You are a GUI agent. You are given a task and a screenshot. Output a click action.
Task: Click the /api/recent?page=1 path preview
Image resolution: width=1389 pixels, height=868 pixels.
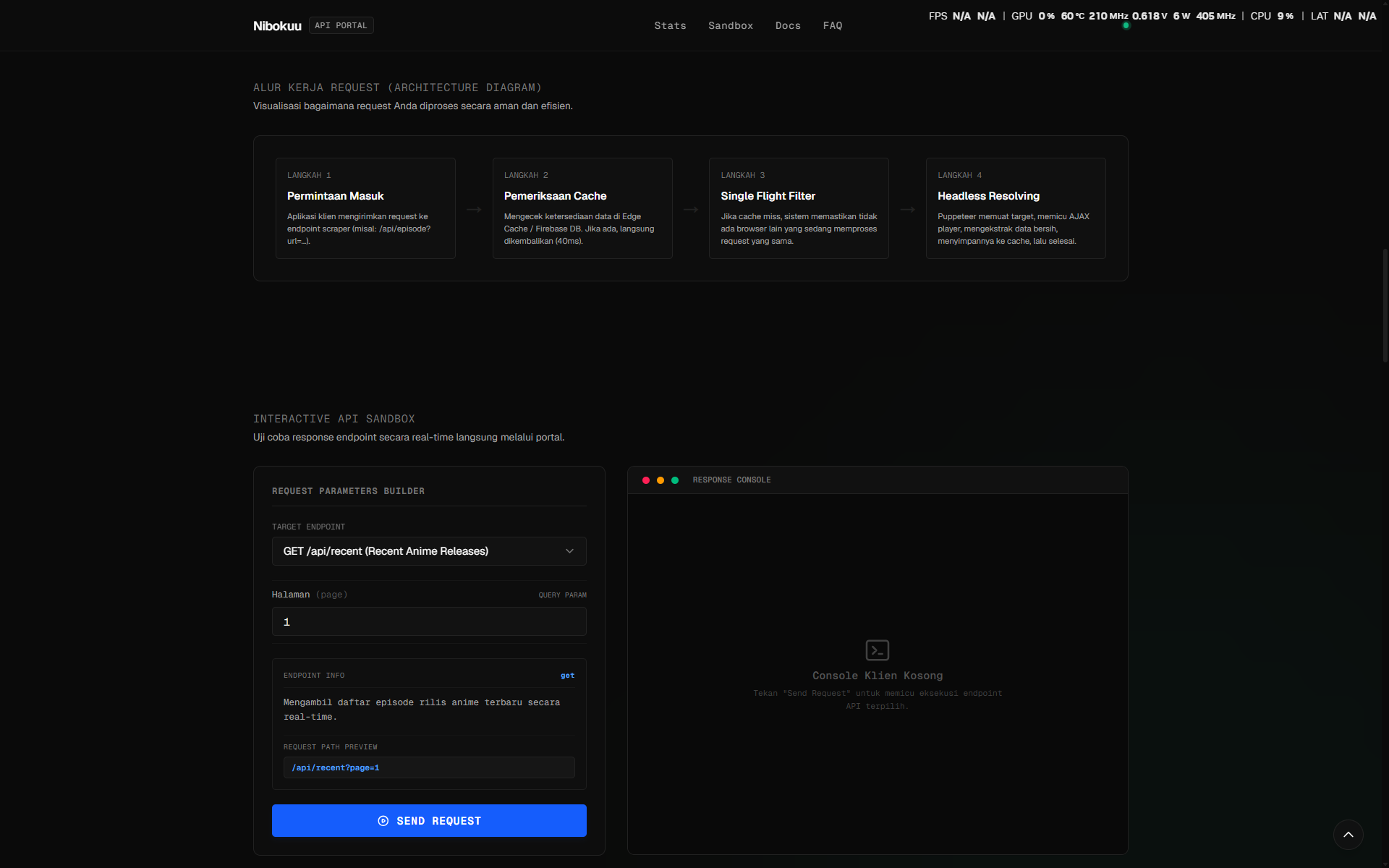point(429,767)
